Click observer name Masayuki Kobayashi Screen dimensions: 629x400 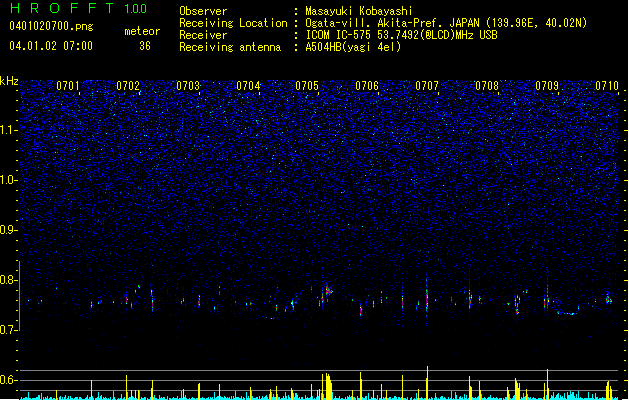tap(359, 11)
